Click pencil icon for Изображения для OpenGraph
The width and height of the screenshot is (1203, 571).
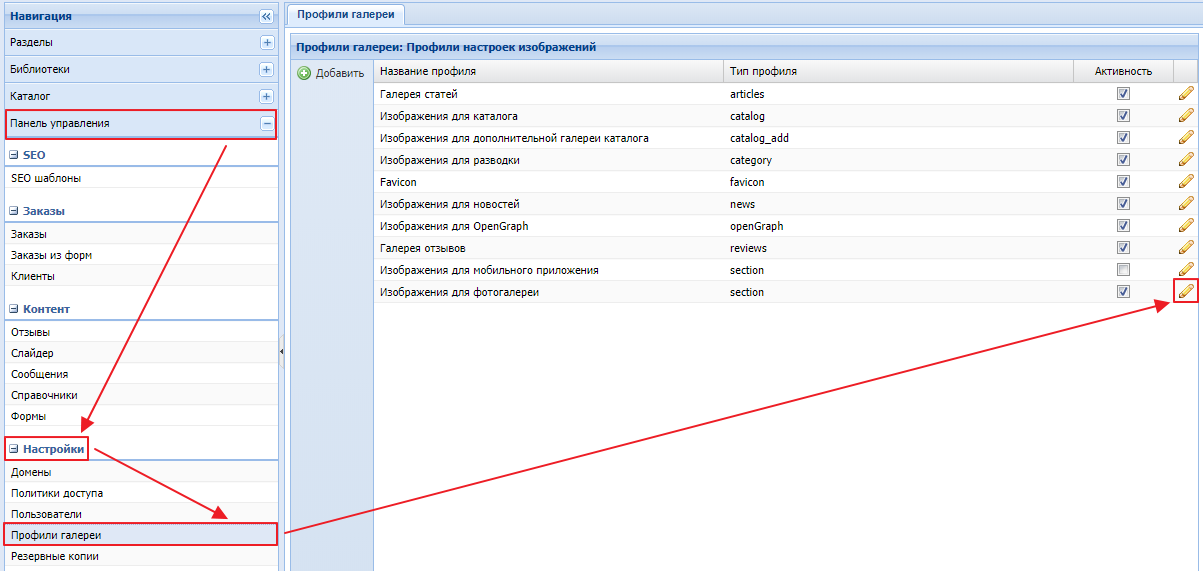(x=1186, y=226)
